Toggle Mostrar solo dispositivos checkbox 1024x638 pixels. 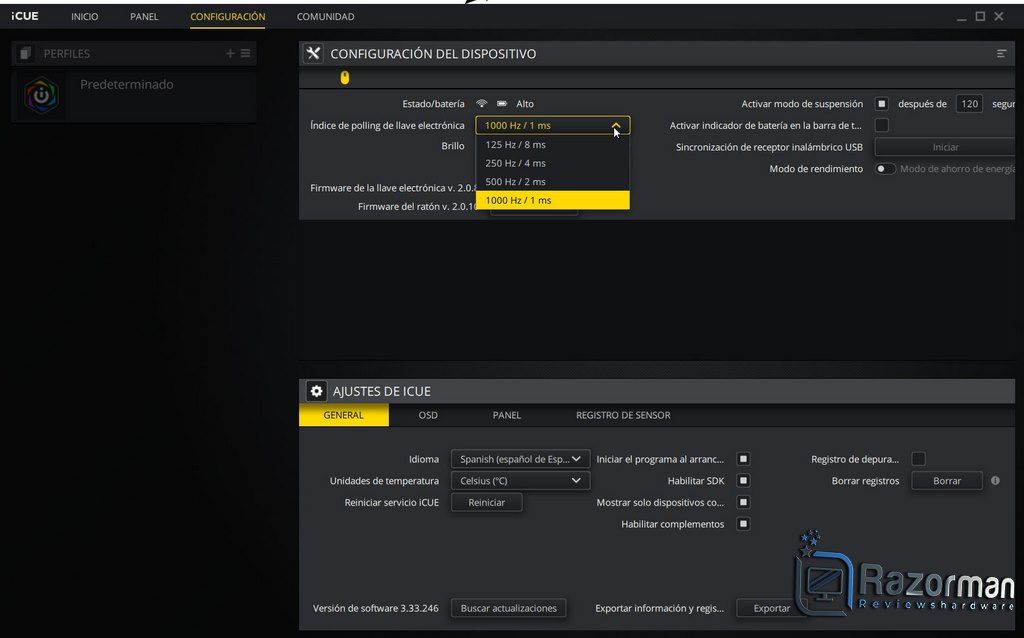pyautogui.click(x=743, y=502)
